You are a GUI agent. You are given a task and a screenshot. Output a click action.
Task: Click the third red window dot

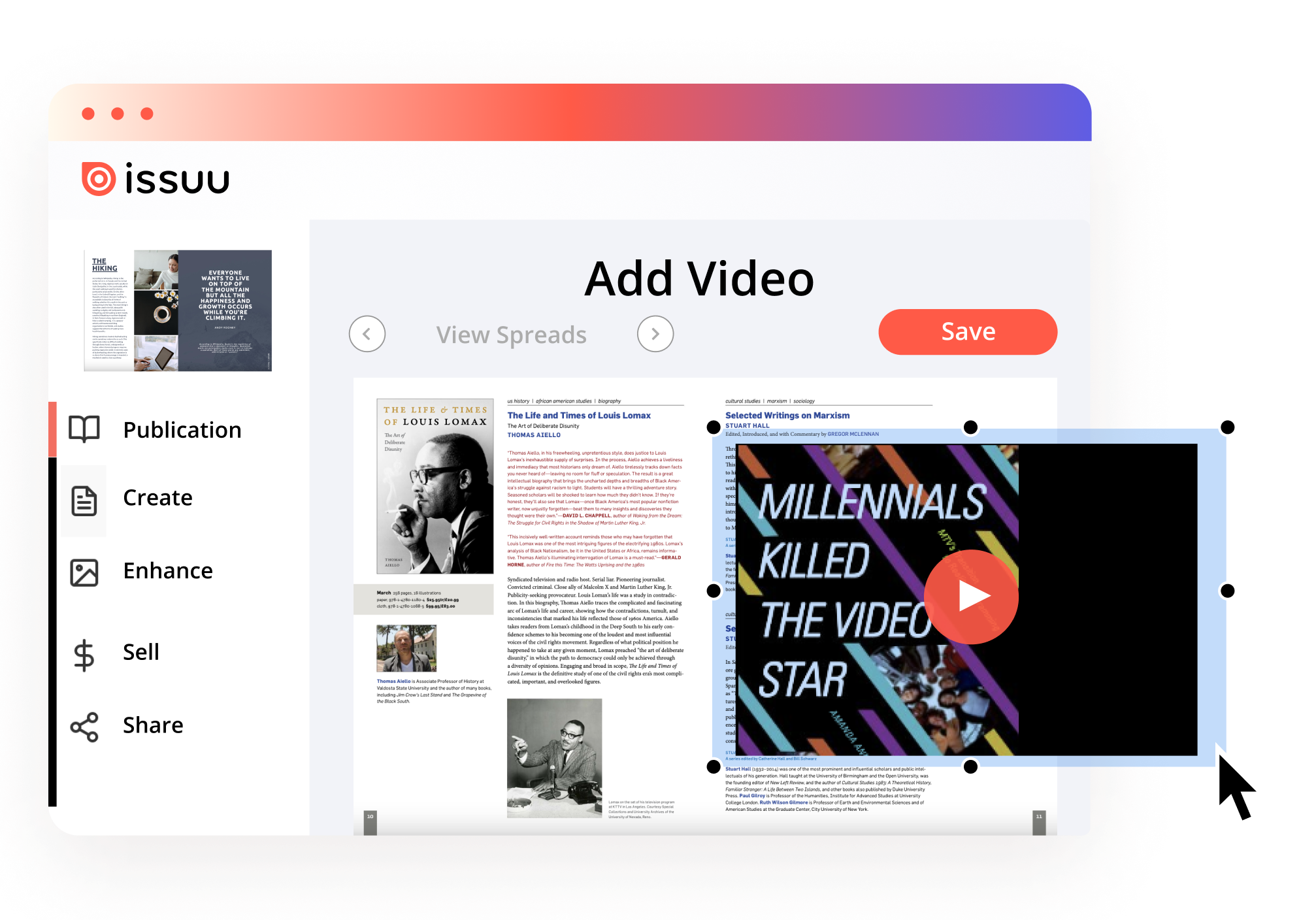point(147,114)
